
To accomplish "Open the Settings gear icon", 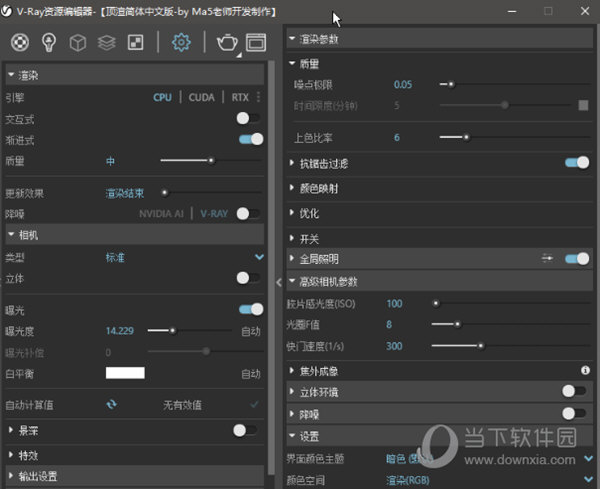I will (x=181, y=42).
